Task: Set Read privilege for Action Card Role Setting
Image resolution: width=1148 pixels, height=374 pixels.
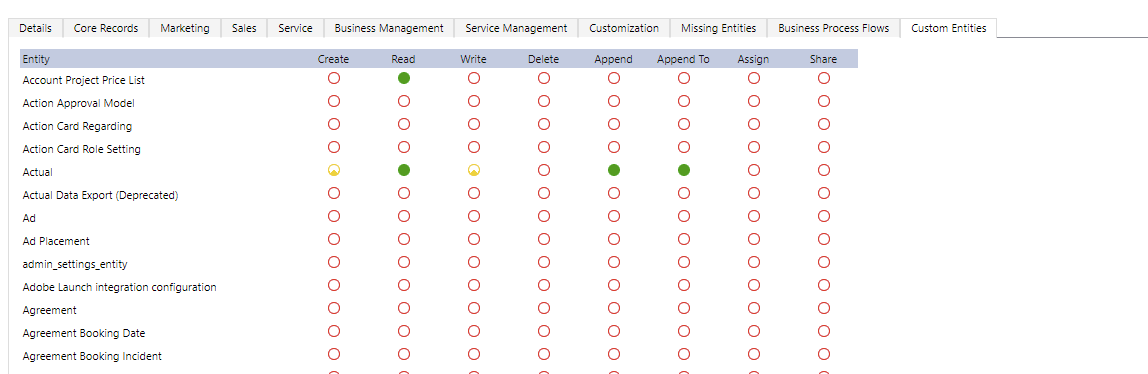Action: point(403,147)
